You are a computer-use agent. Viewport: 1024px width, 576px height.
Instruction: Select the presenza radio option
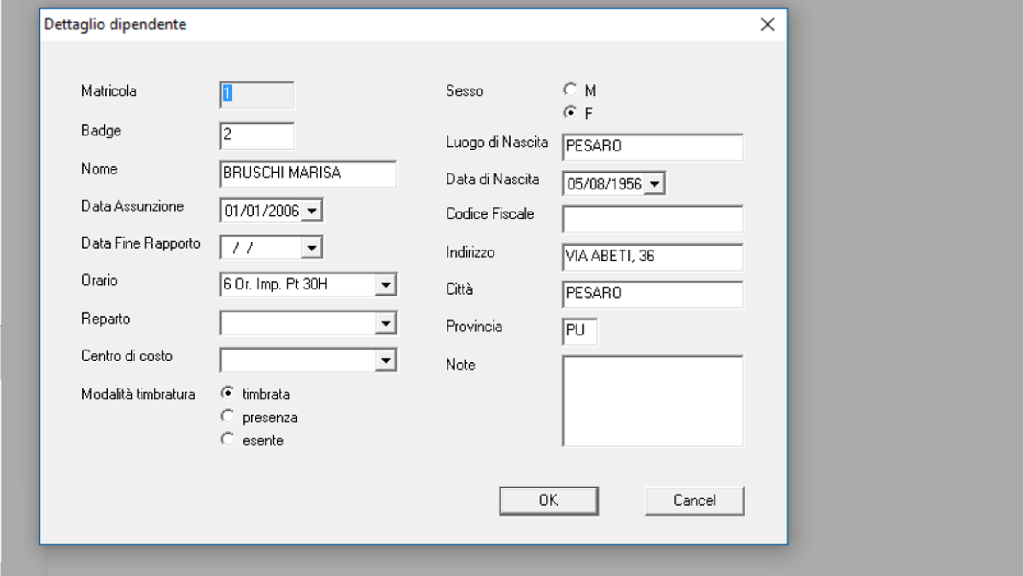click(227, 416)
